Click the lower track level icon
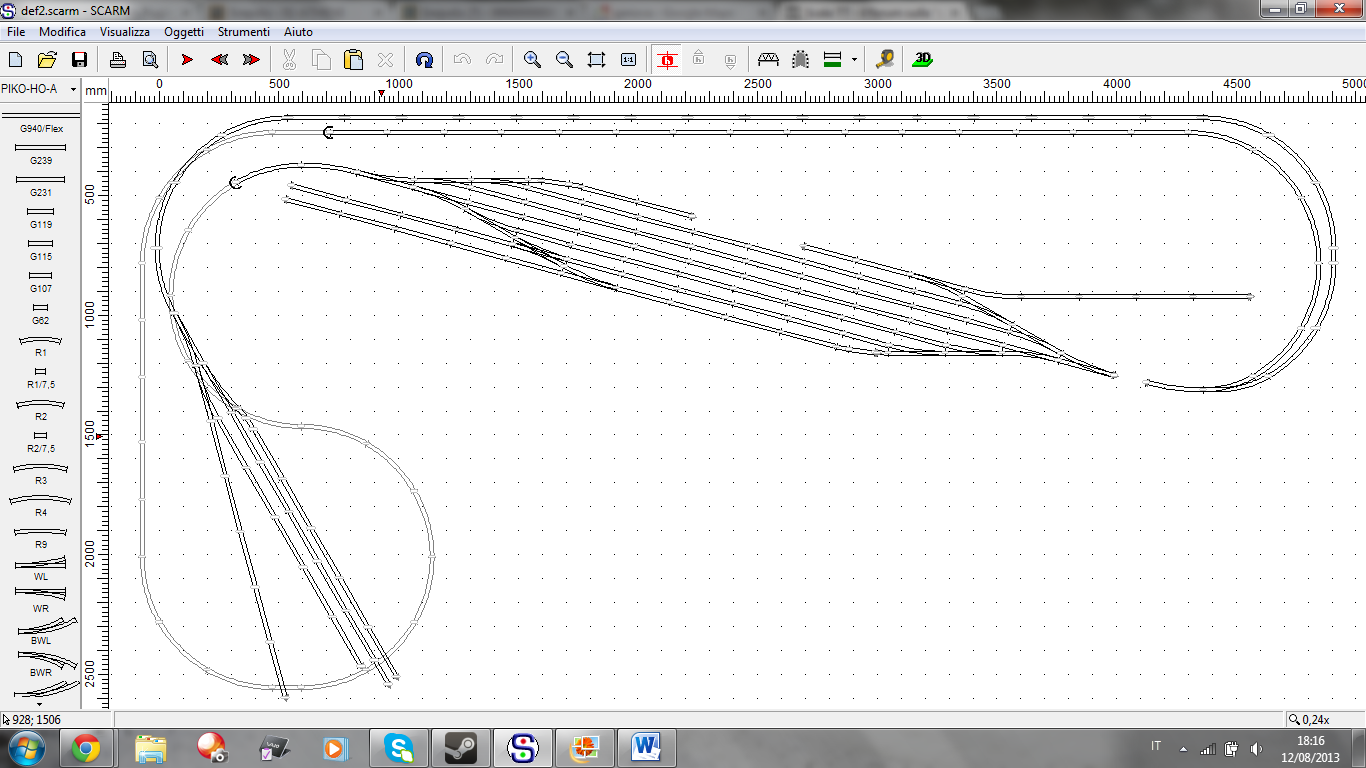This screenshot has height=768, width=1366. coord(731,60)
